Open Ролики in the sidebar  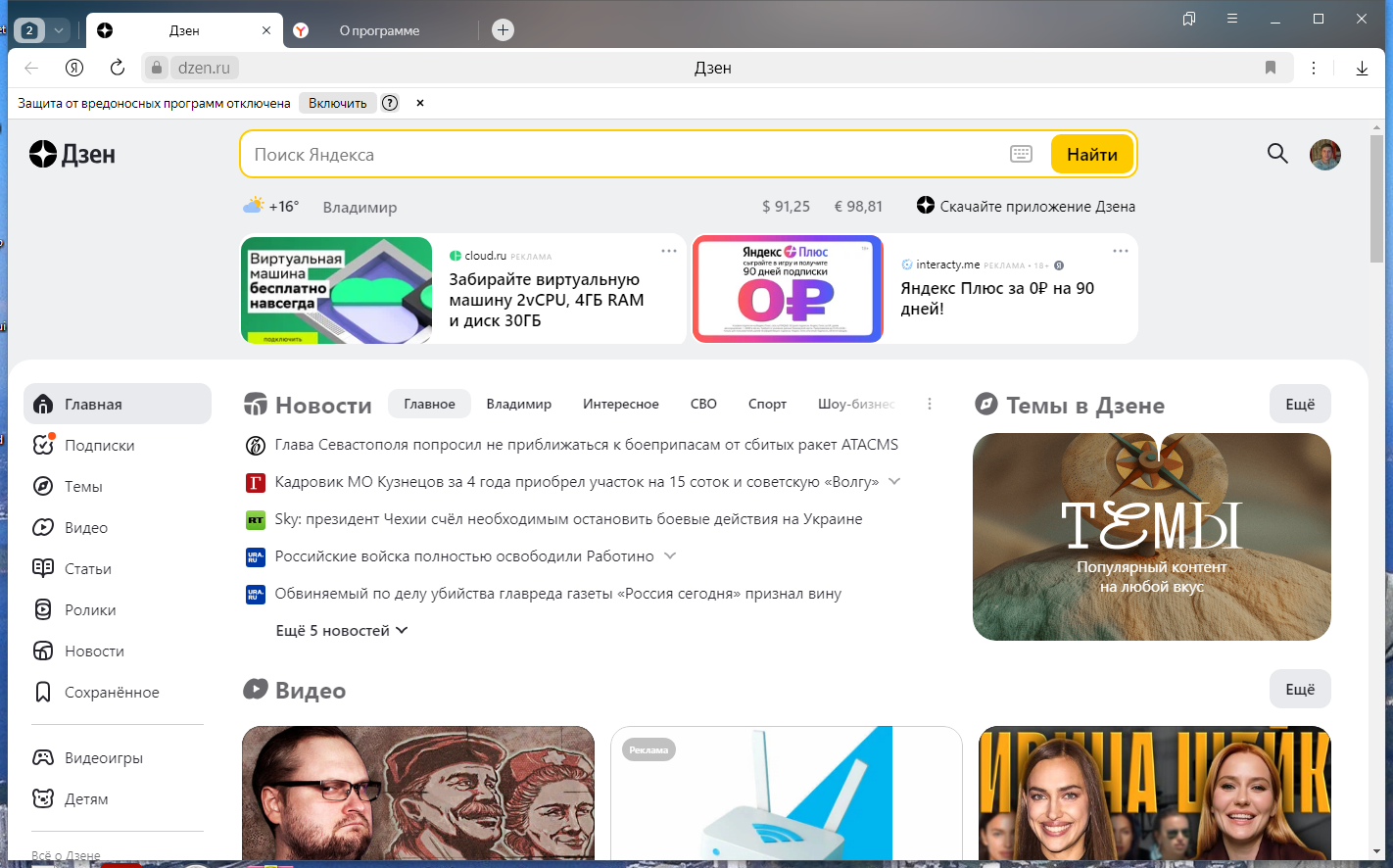click(118, 609)
